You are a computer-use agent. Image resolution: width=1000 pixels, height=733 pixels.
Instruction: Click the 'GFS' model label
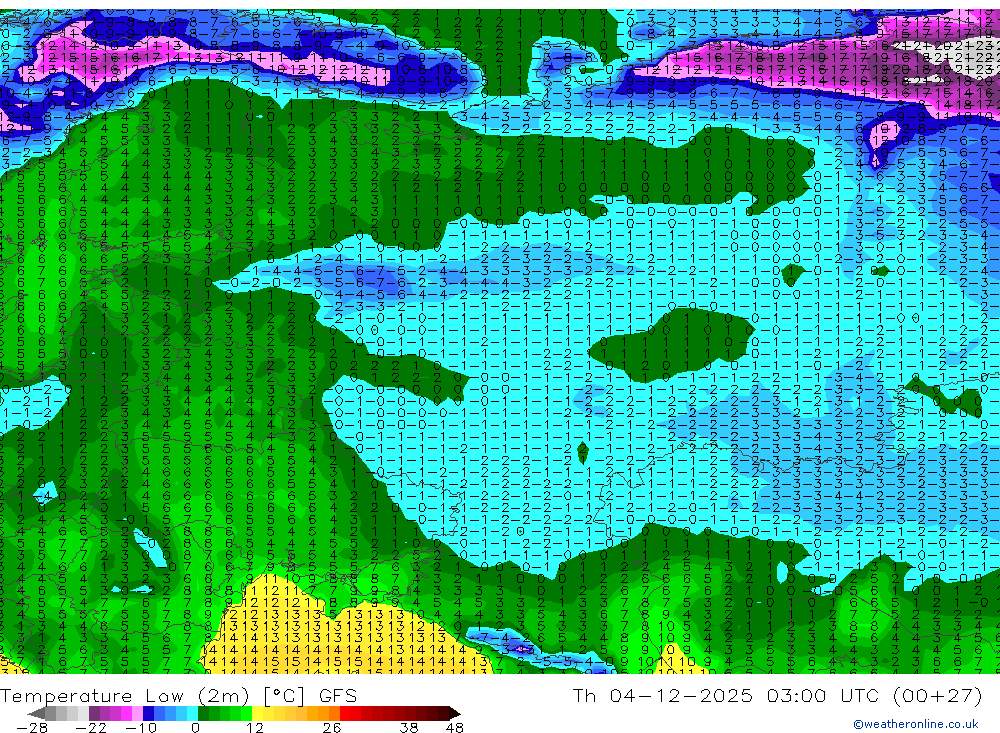tap(338, 696)
